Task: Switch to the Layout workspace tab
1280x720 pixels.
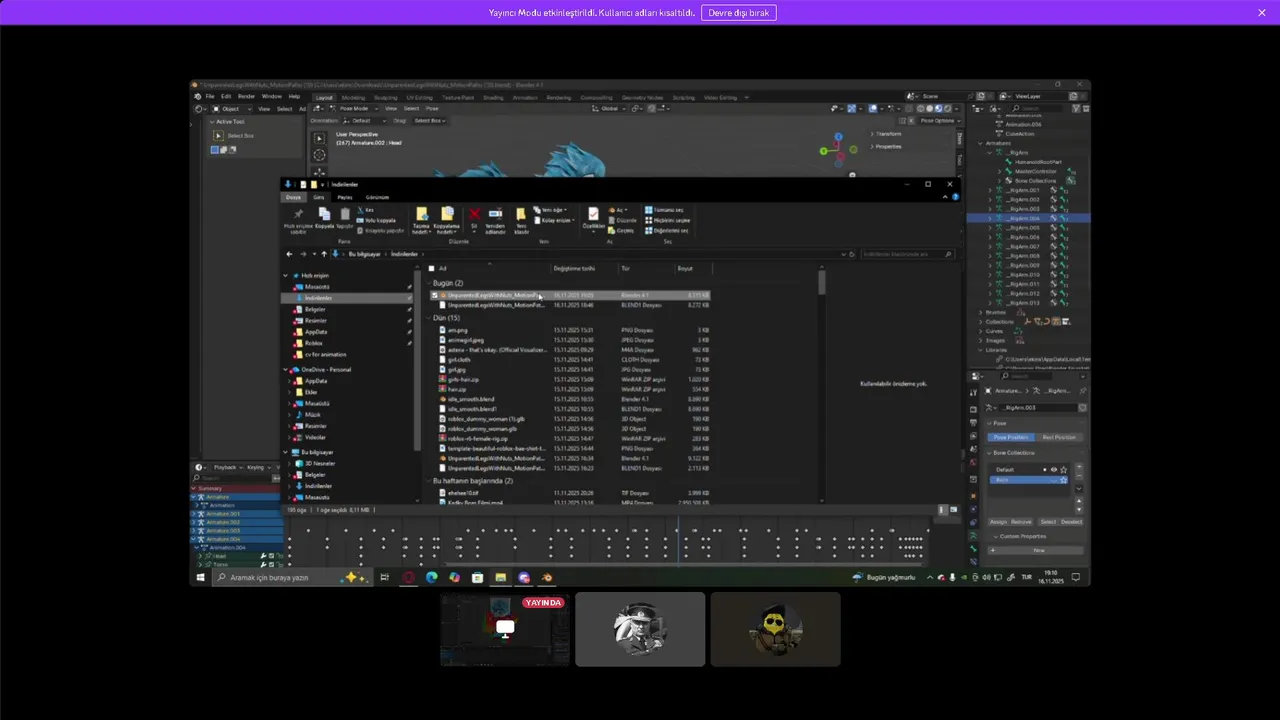Action: pyautogui.click(x=324, y=97)
